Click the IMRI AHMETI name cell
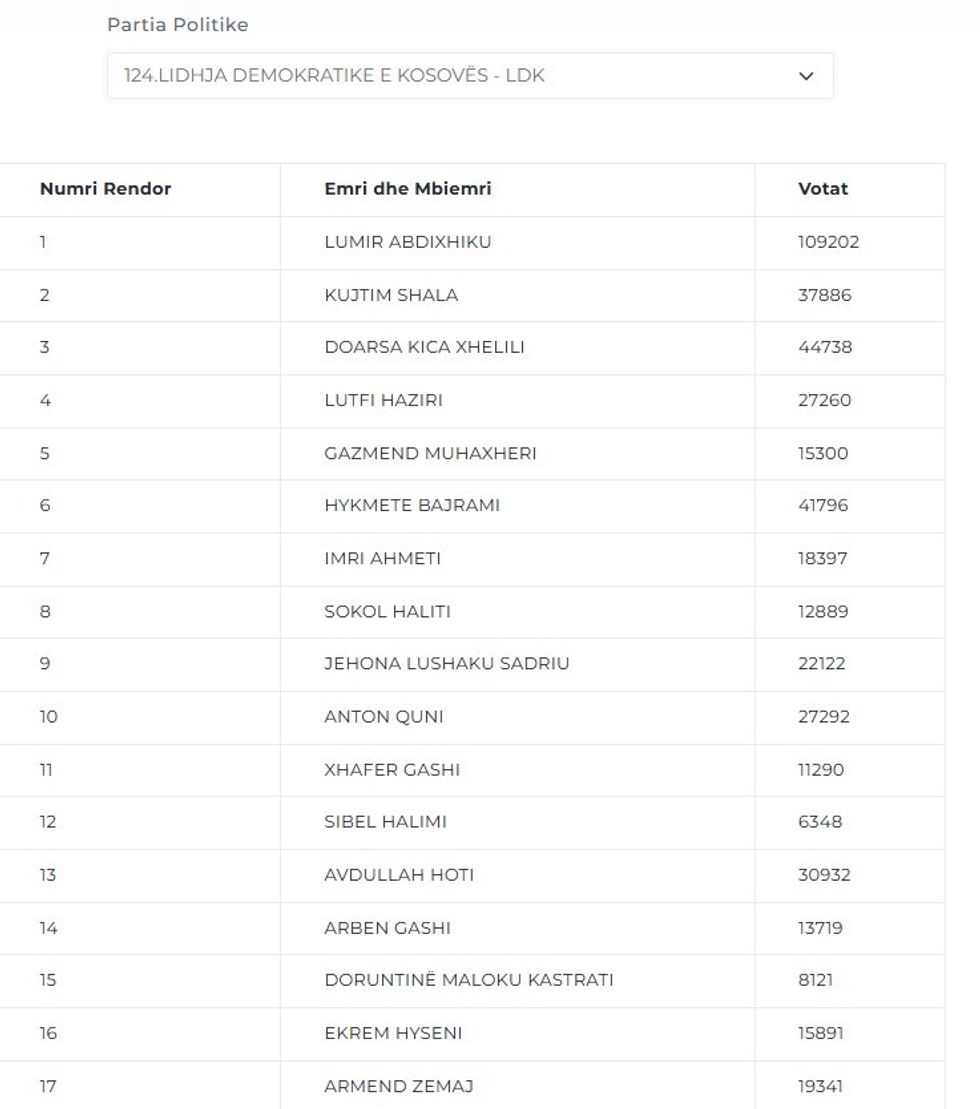 pyautogui.click(x=382, y=559)
